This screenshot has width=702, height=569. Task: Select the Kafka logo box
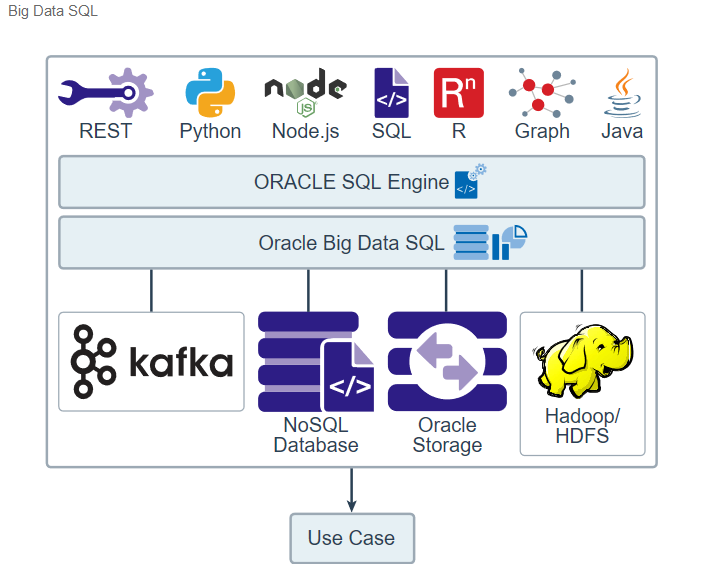tap(151, 362)
